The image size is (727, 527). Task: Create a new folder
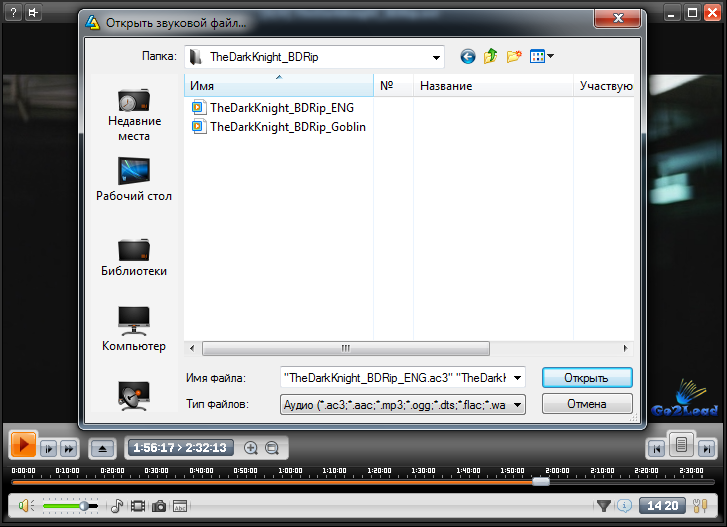[x=514, y=57]
